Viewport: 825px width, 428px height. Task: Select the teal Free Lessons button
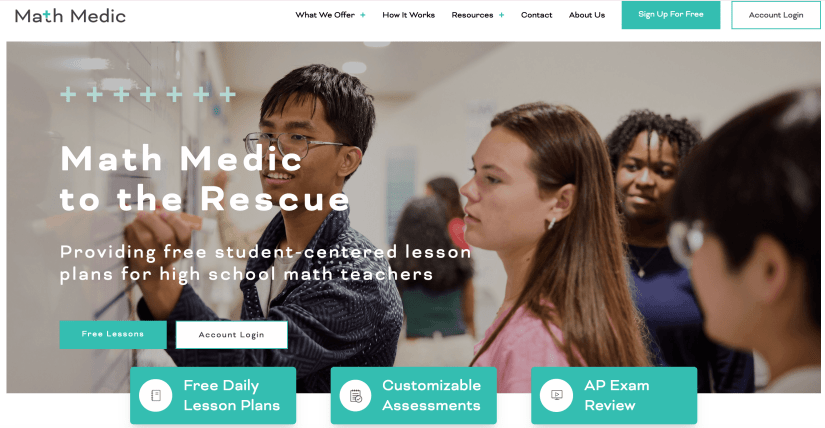(x=113, y=334)
